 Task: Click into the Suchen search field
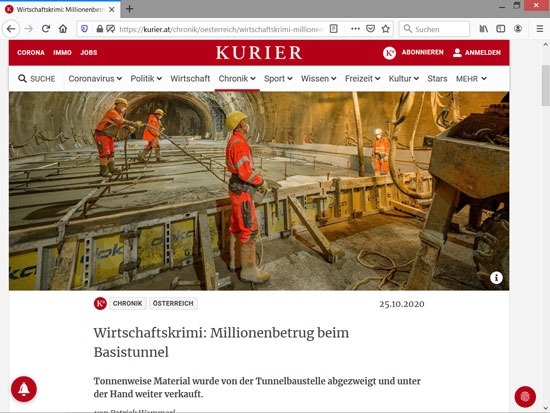coord(434,29)
